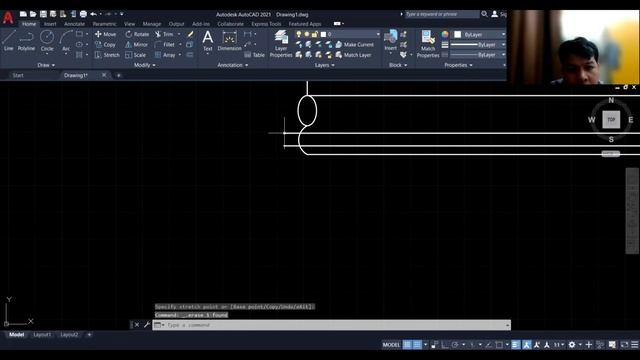
Task: Toggle annotation visibility in status bar
Action: (527, 345)
